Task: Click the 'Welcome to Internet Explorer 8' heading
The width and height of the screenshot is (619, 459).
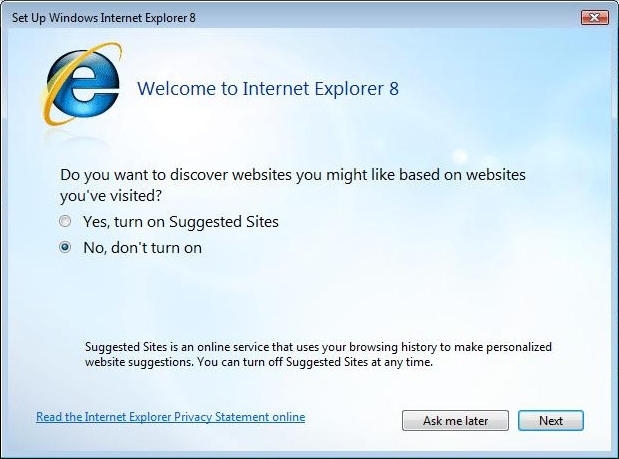Action: (268, 88)
